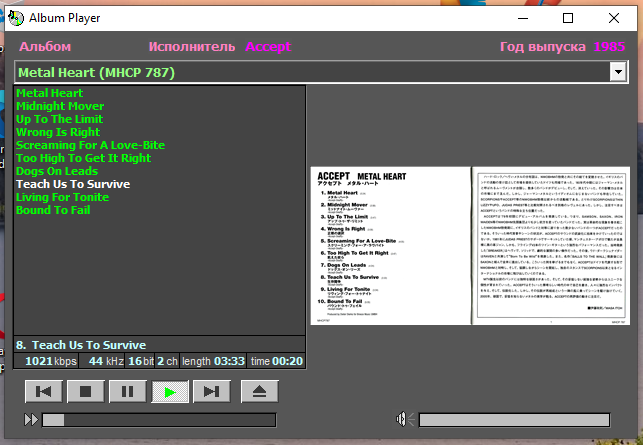Select the track Wrong Is Right
This screenshot has width=643, height=445.
click(x=58, y=132)
